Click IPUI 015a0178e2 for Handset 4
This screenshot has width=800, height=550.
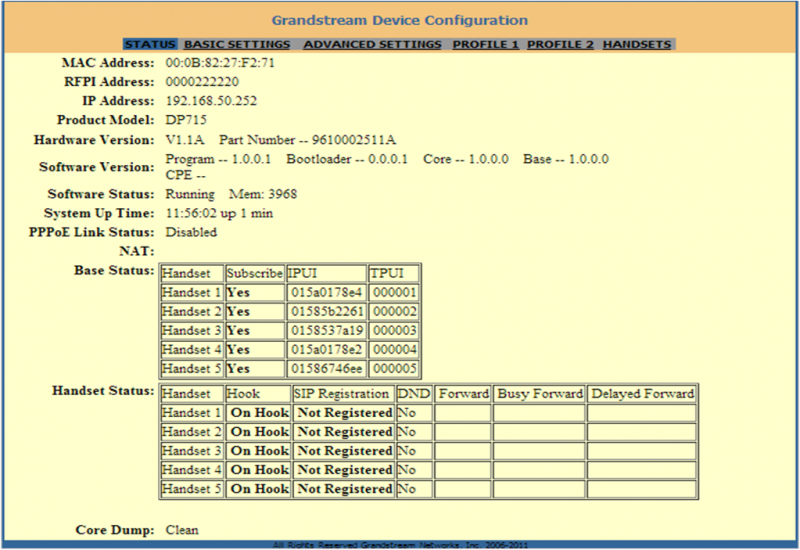pyautogui.click(x=327, y=349)
